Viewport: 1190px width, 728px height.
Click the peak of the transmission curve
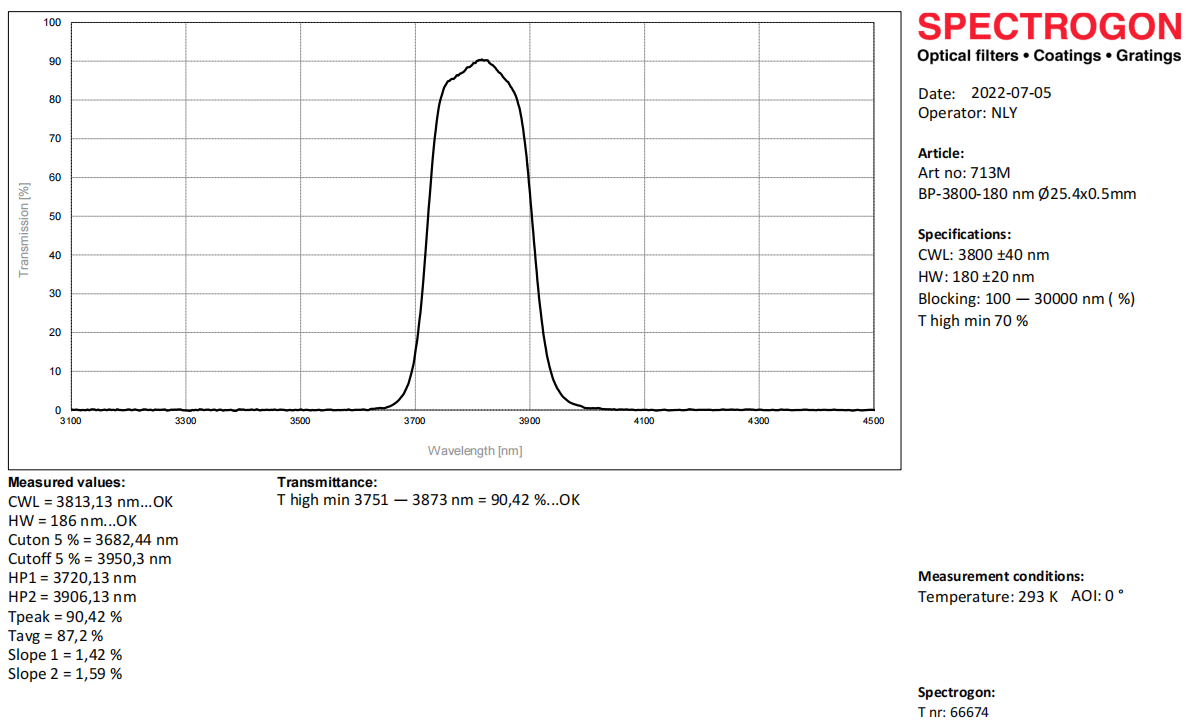[x=483, y=60]
